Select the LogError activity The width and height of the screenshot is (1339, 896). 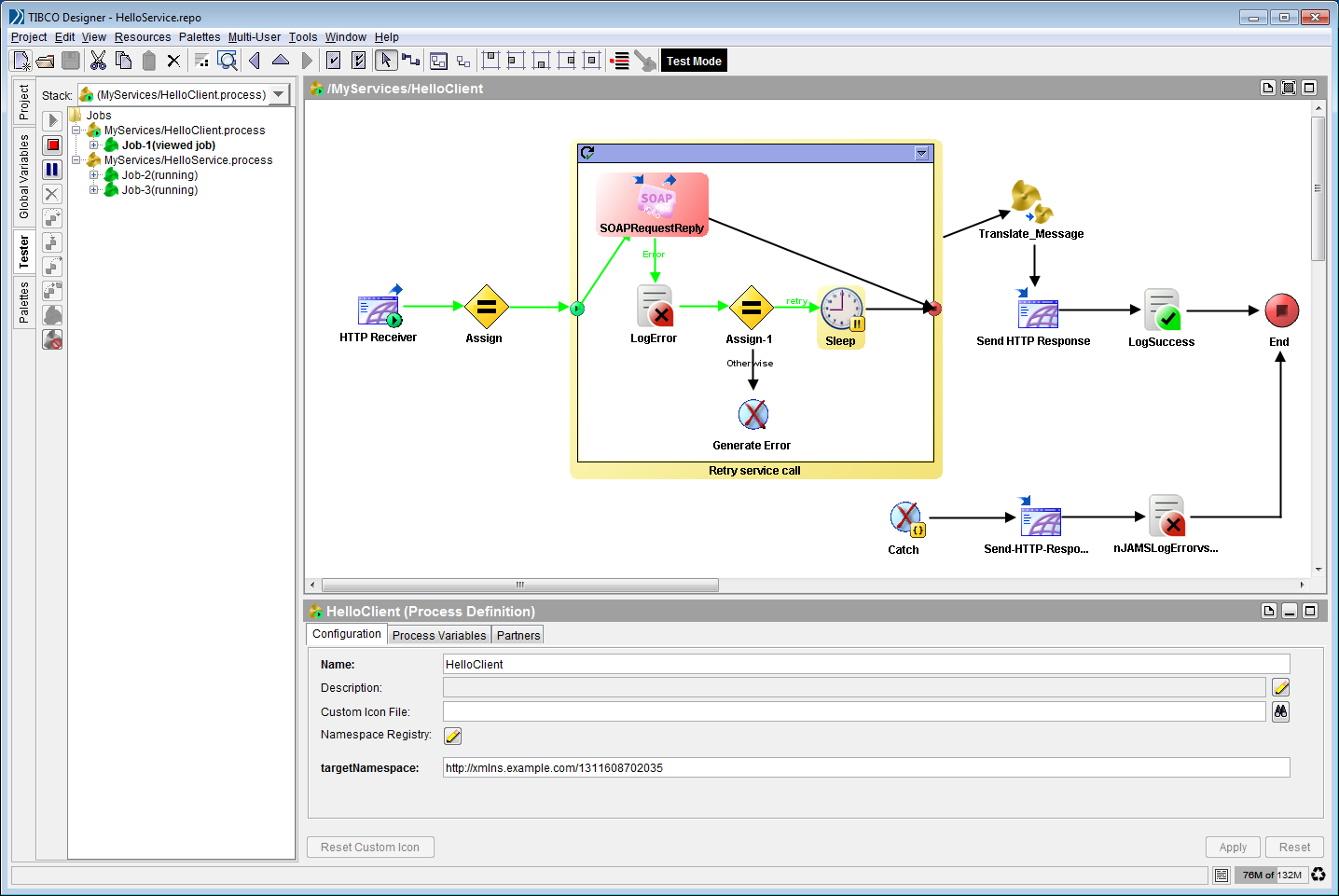coord(655,314)
